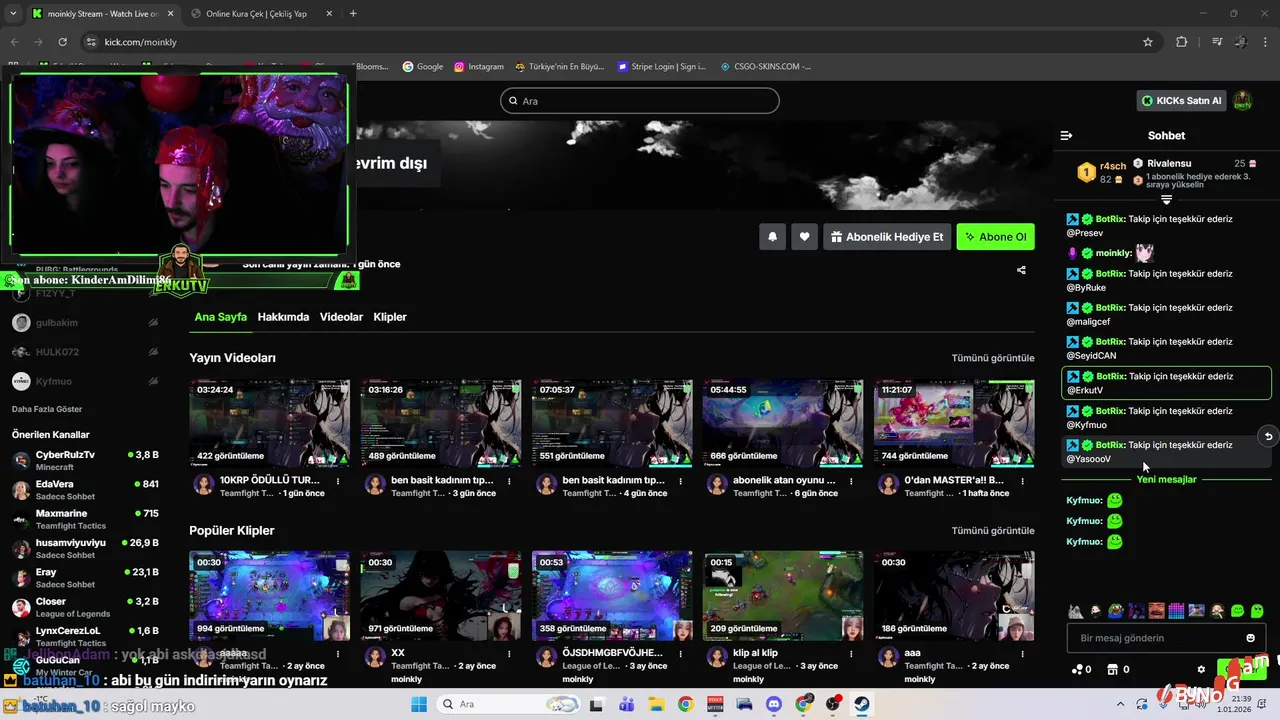Click the notification bell button
The image size is (1280, 720).
[x=773, y=237]
